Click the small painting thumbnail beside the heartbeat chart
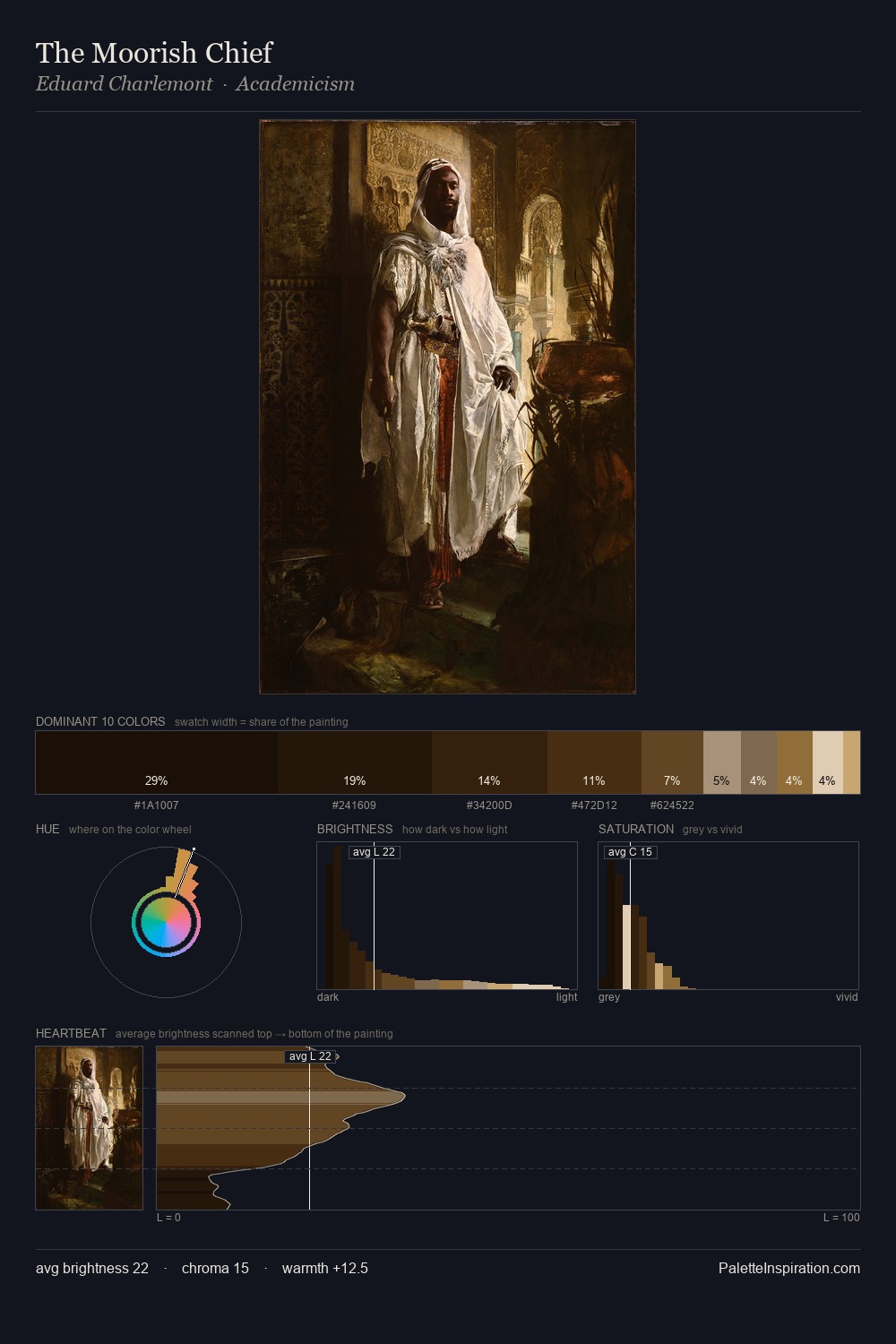The image size is (896, 1344). point(89,1128)
